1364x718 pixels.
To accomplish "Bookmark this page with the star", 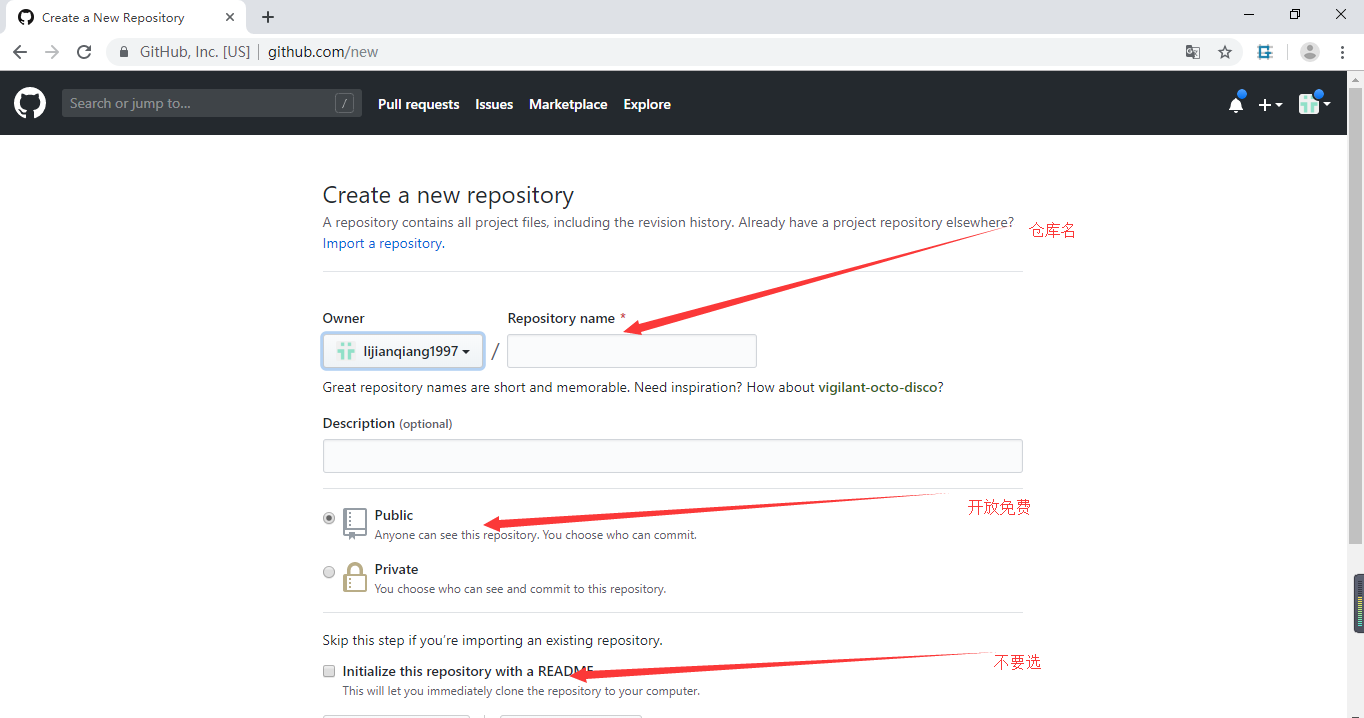I will [1225, 52].
